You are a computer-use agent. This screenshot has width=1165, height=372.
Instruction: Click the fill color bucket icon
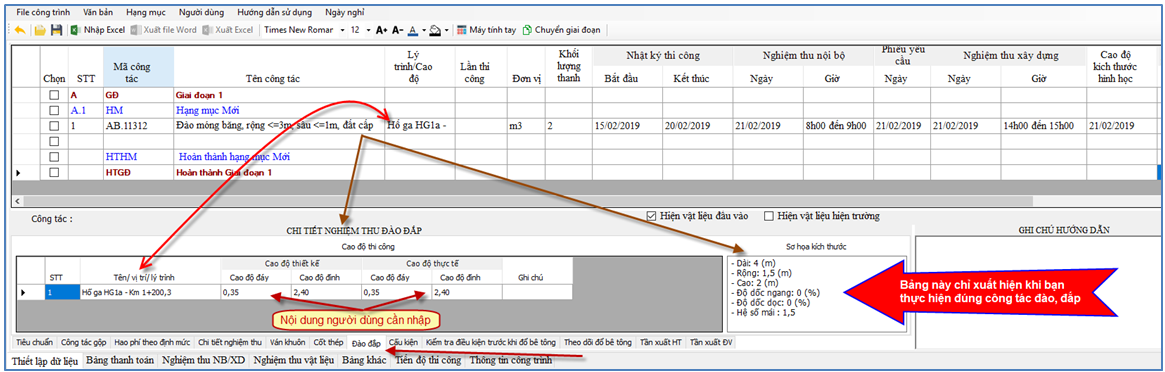[435, 30]
